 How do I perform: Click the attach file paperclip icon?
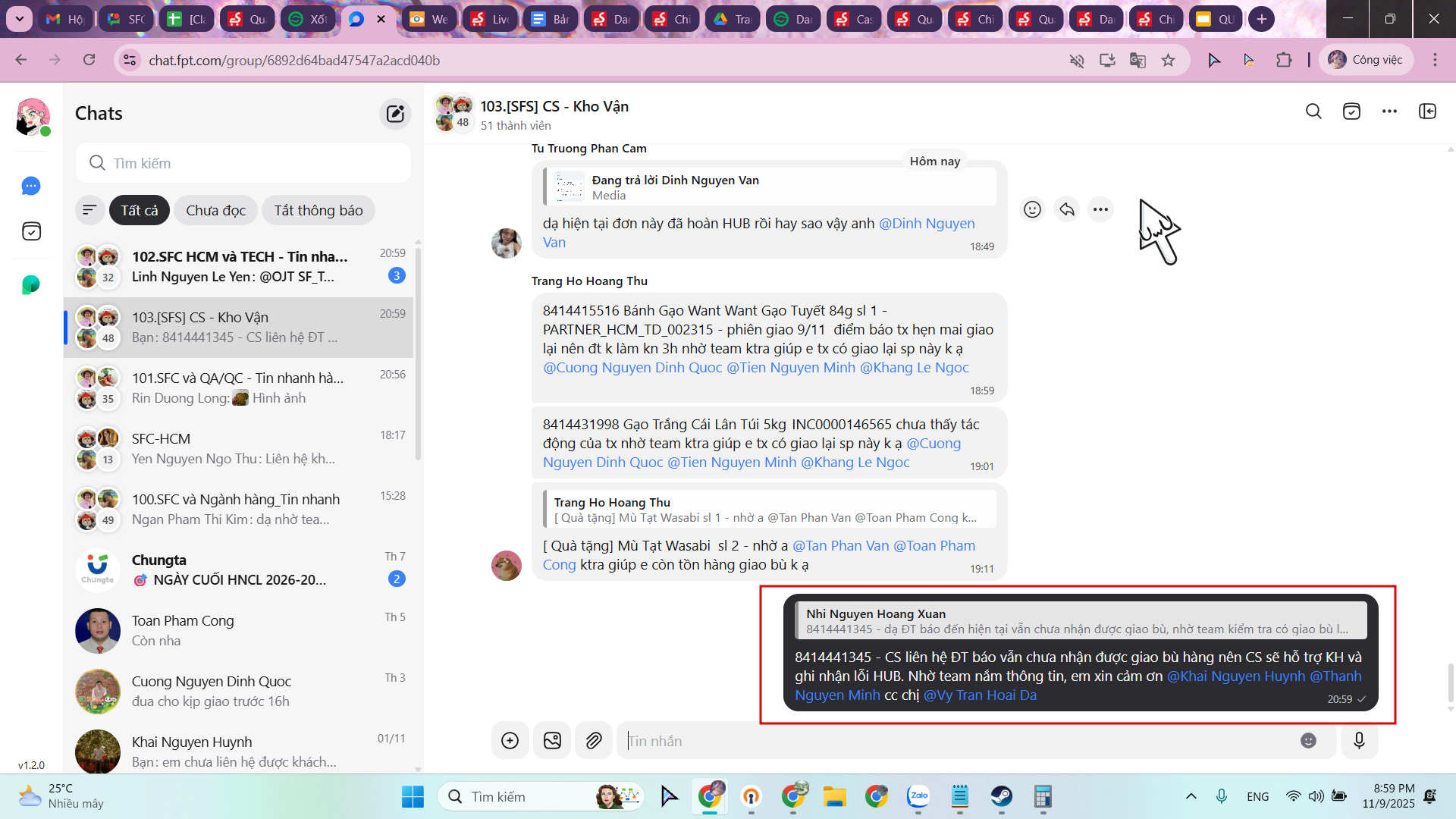pyautogui.click(x=594, y=741)
